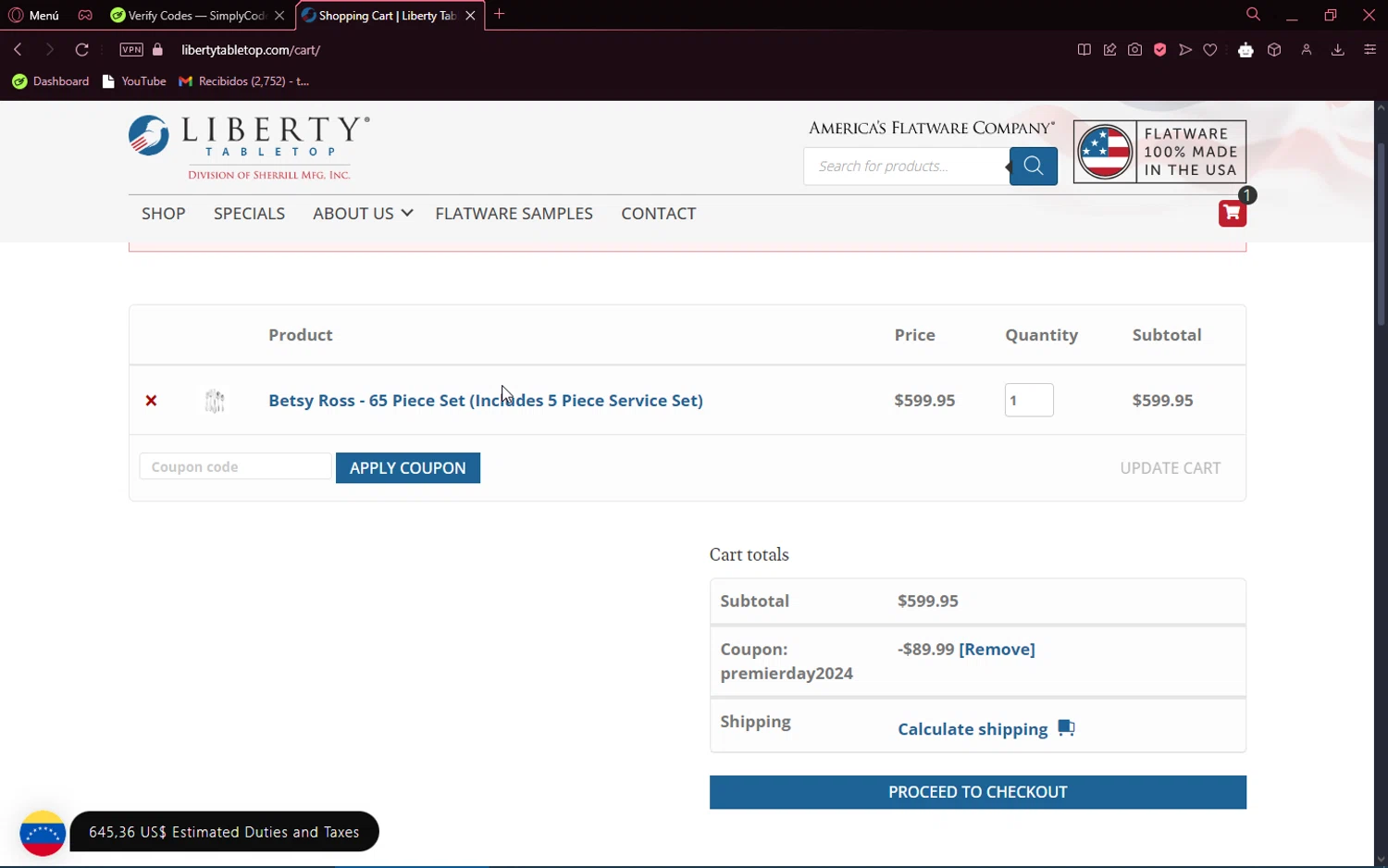
Task: Open Betsy Ross 65 Piece Set link
Action: point(486,401)
